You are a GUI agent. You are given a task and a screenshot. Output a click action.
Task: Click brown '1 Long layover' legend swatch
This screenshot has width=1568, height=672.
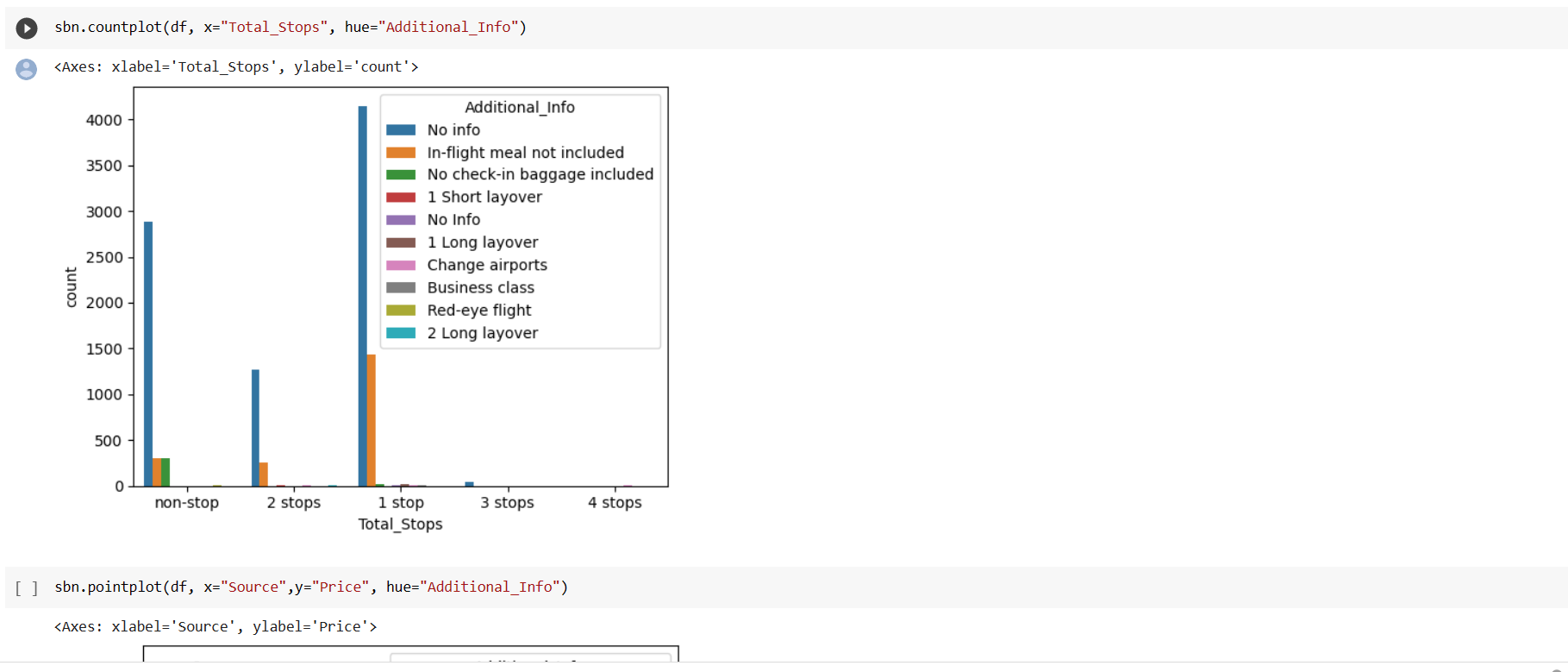pos(401,243)
